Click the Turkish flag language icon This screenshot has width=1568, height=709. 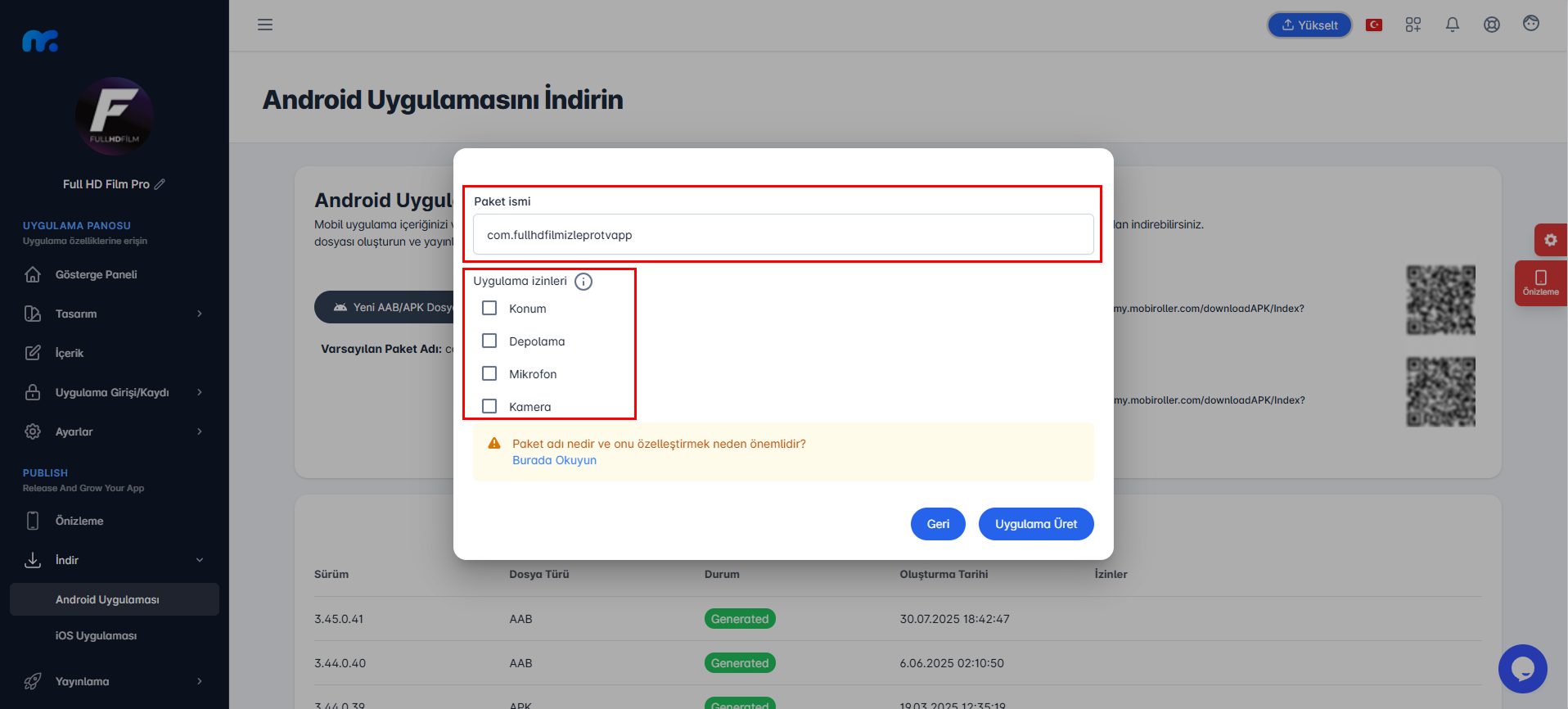click(x=1374, y=25)
